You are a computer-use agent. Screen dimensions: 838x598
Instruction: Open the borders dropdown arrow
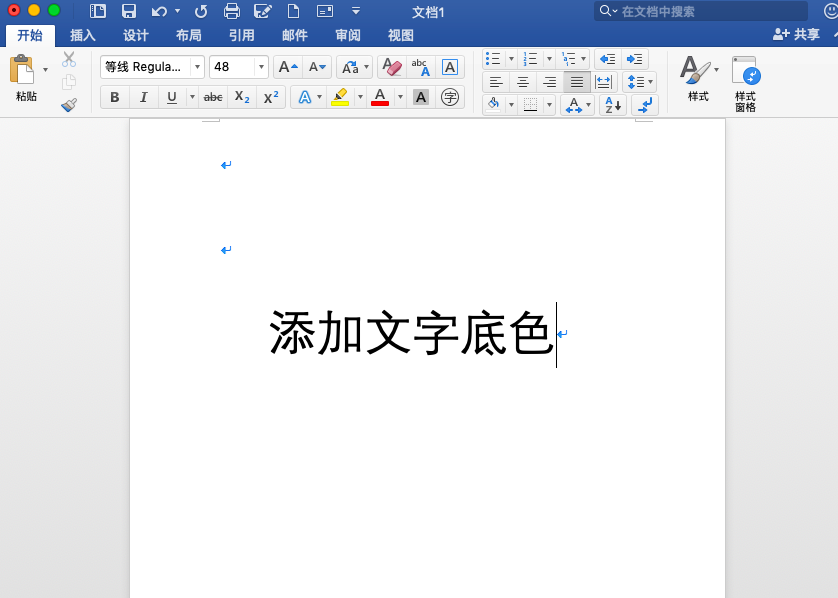pyautogui.click(x=549, y=105)
